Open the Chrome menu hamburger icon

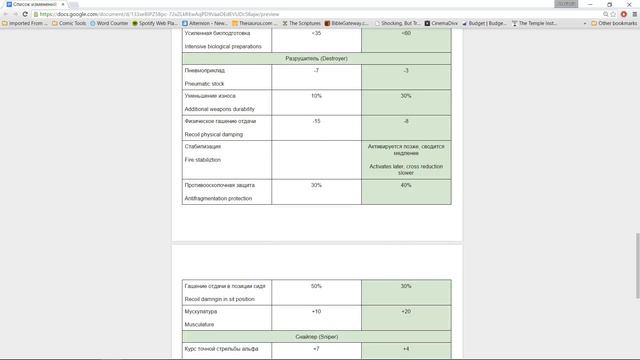(635, 14)
